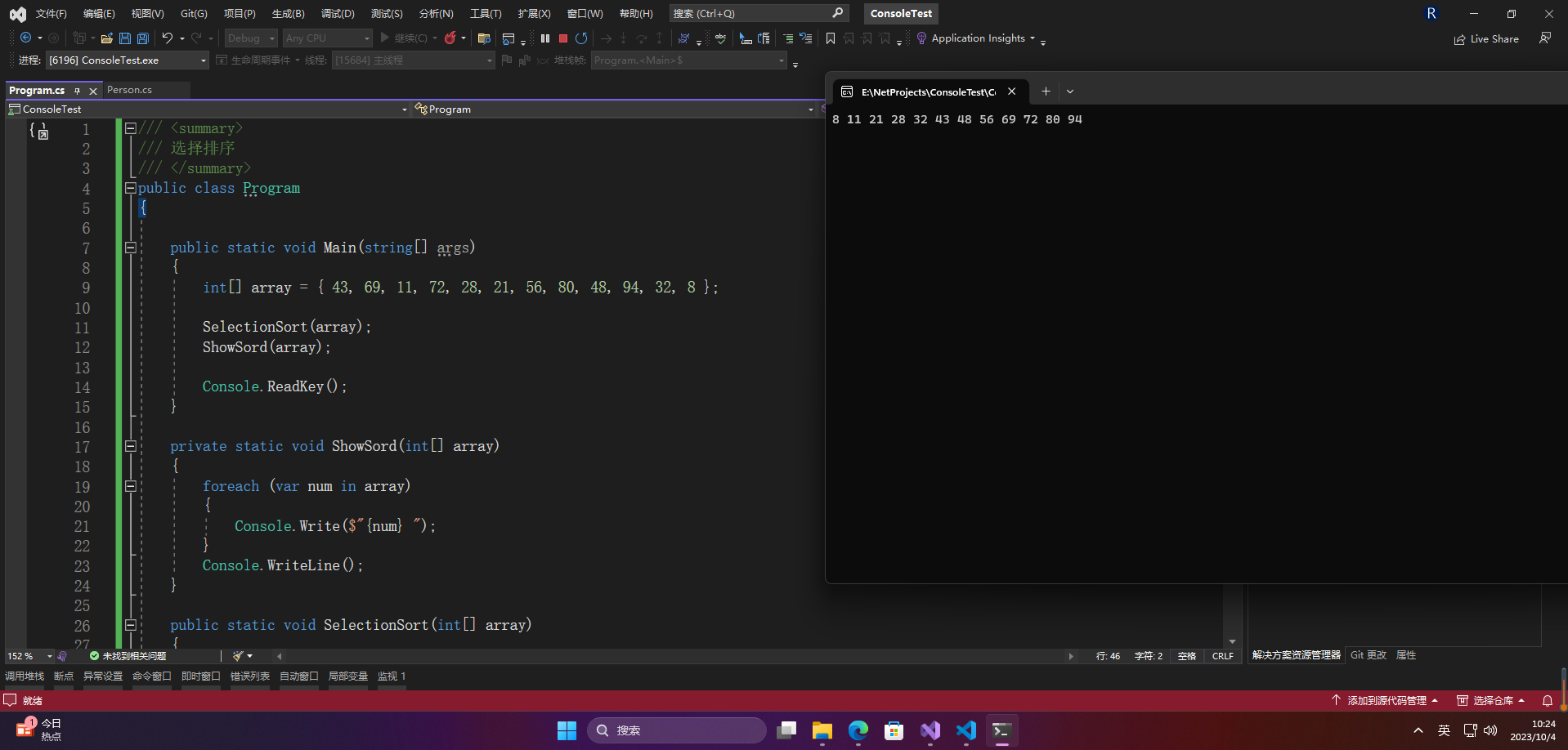Viewport: 1568px width, 750px height.
Task: Open File Explorer from the taskbar
Action: 822,730
